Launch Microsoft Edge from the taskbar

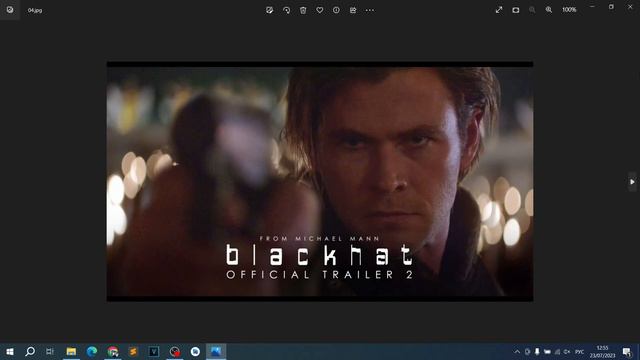pyautogui.click(x=92, y=351)
